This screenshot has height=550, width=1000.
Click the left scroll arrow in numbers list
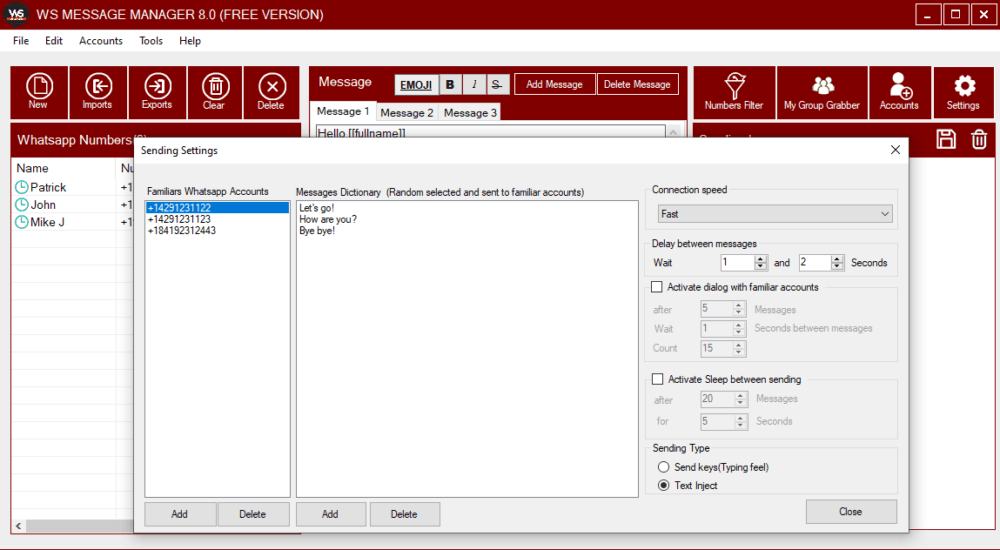click(x=18, y=526)
